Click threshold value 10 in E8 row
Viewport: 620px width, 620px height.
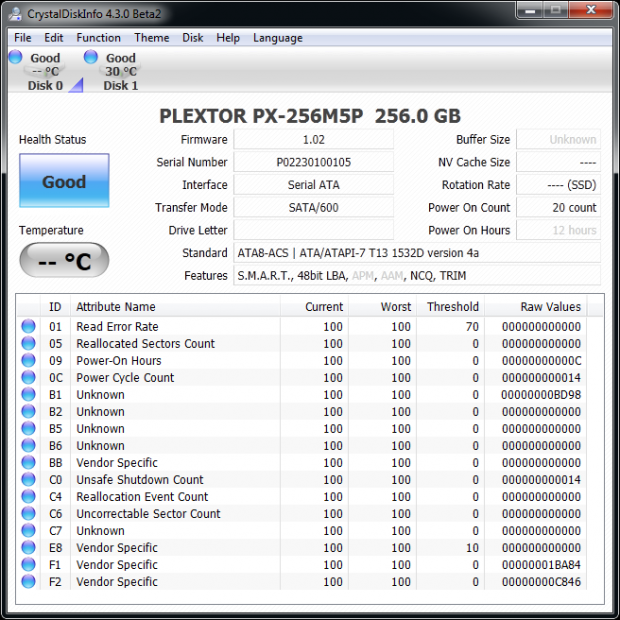point(472,548)
